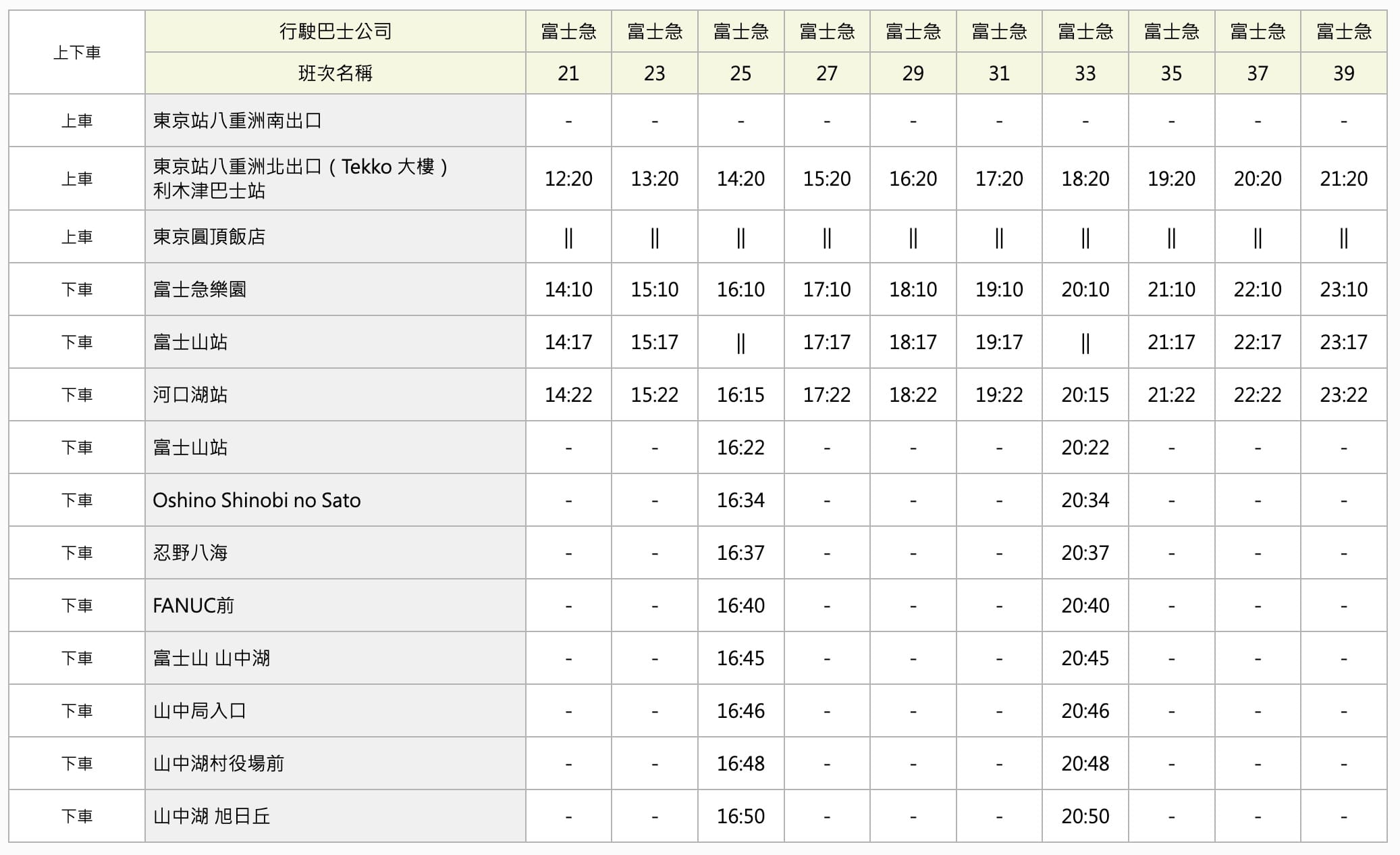Select the 山中湖村役場前 stop name
This screenshot has height=855, width=1400.
(219, 763)
